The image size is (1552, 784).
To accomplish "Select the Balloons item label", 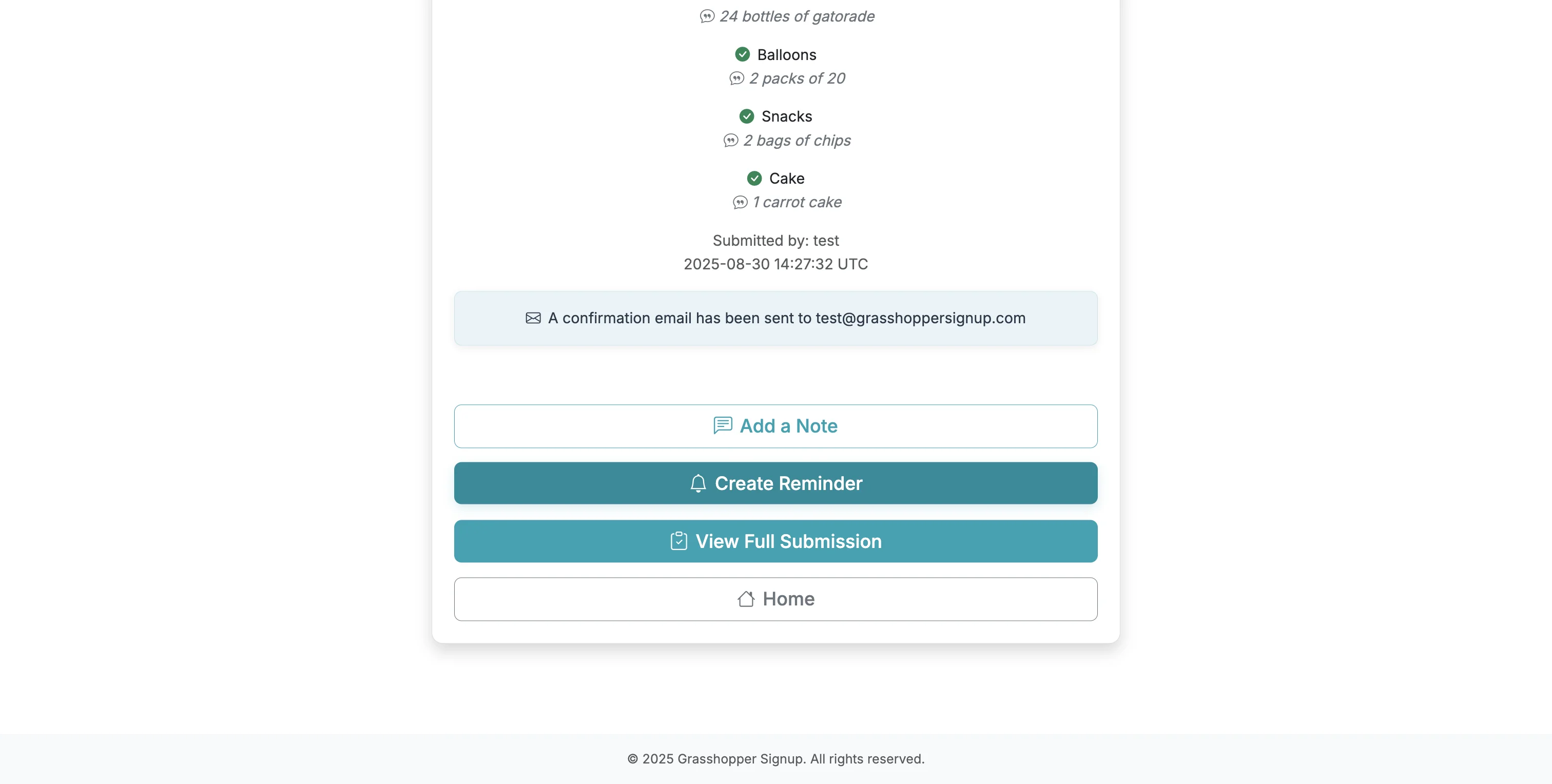I will pos(786,54).
